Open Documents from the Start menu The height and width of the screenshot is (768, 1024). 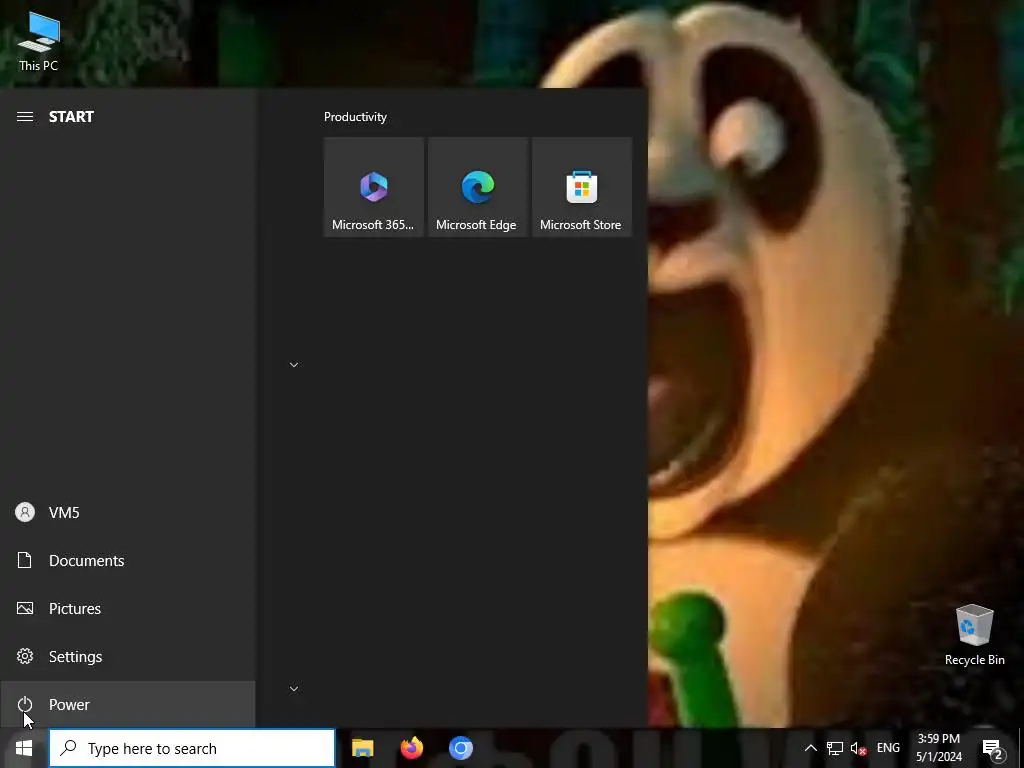127,560
